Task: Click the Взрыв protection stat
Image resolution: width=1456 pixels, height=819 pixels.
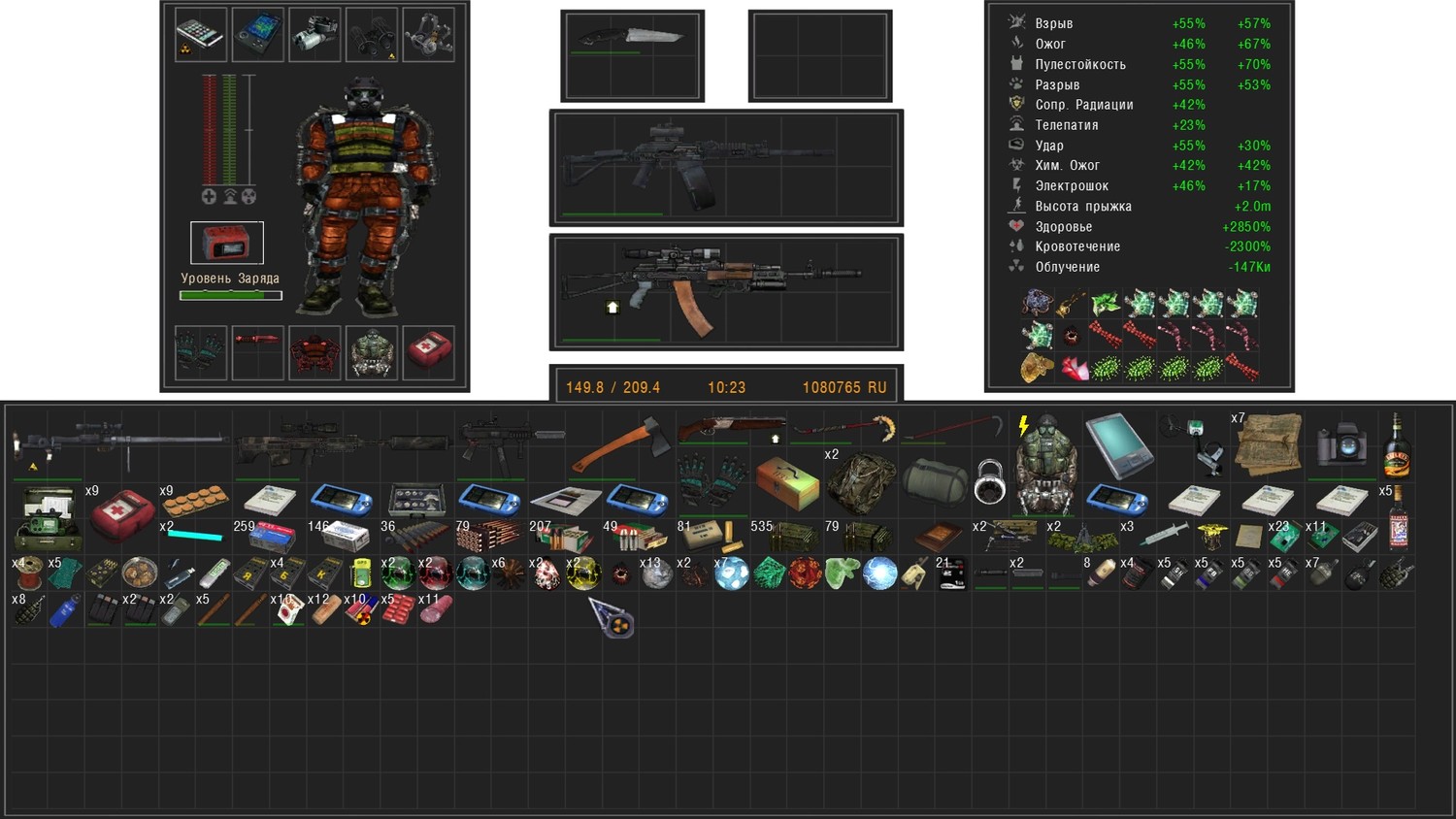Action: pos(1139,23)
